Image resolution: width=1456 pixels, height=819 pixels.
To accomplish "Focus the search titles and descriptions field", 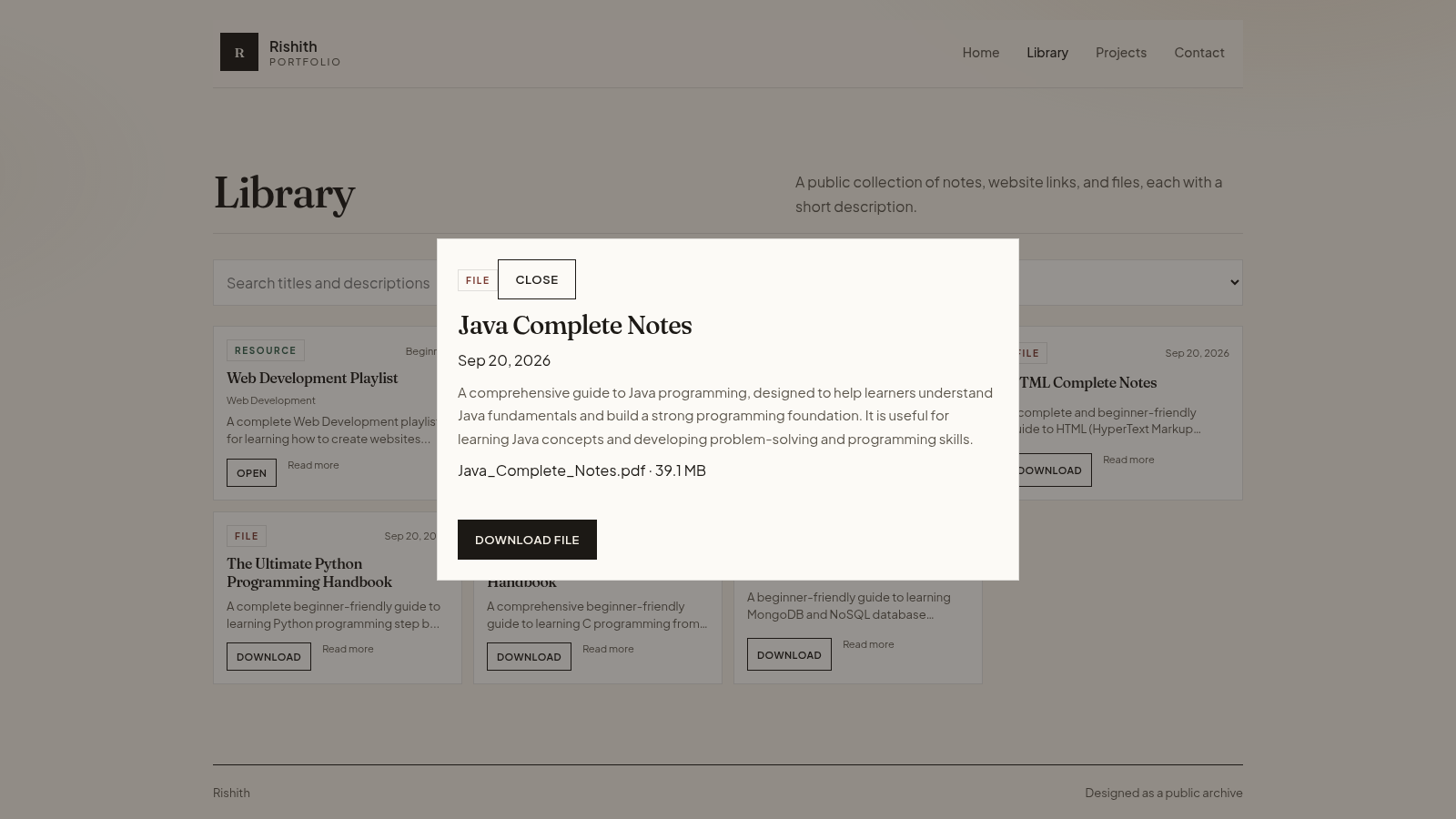I will click(326, 283).
